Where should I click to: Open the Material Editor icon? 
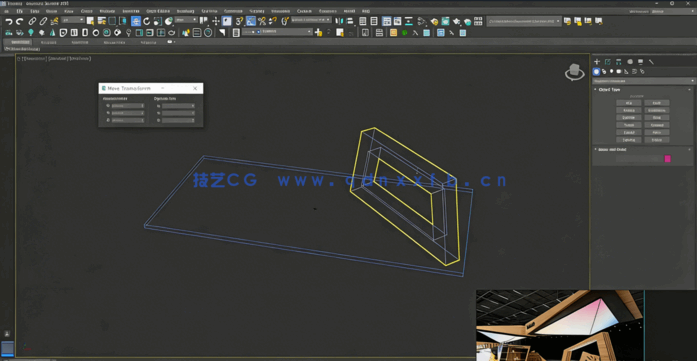coord(421,21)
